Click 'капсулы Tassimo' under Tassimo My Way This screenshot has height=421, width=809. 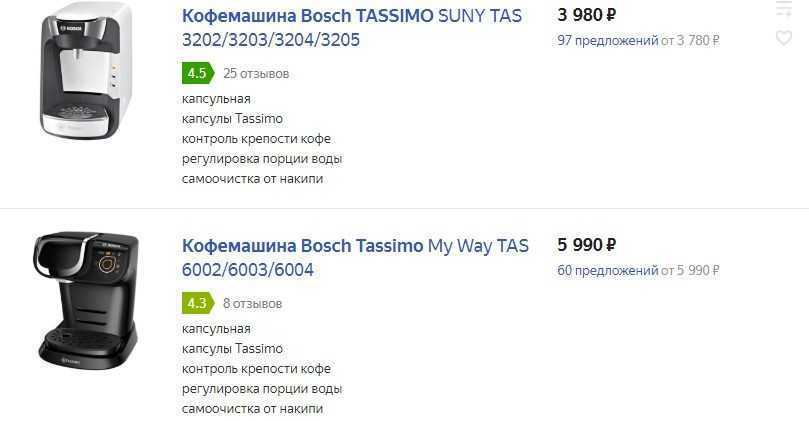232,349
